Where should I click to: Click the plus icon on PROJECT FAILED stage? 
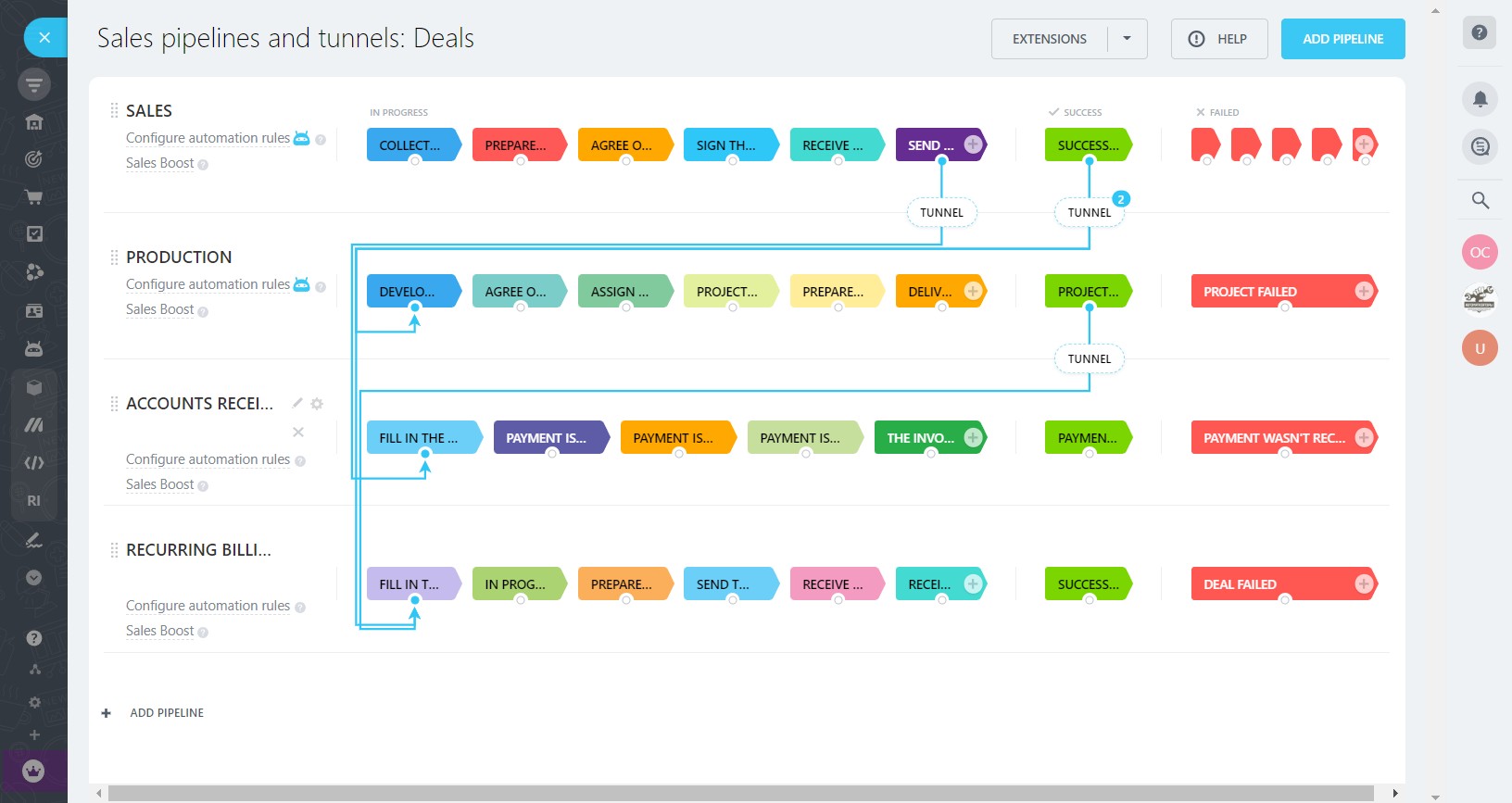pyautogui.click(x=1363, y=291)
